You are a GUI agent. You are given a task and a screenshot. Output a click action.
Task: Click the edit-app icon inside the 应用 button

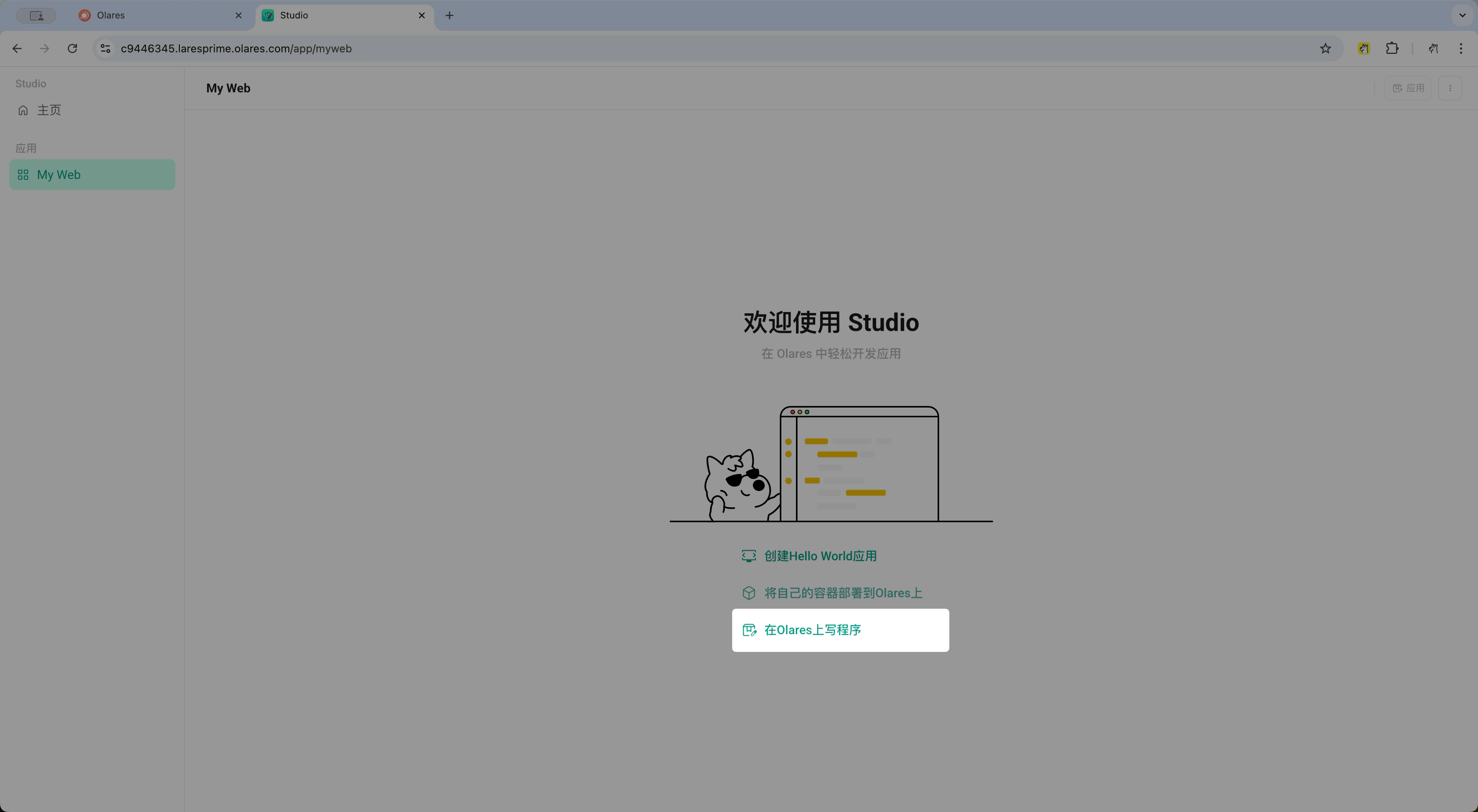(1397, 88)
